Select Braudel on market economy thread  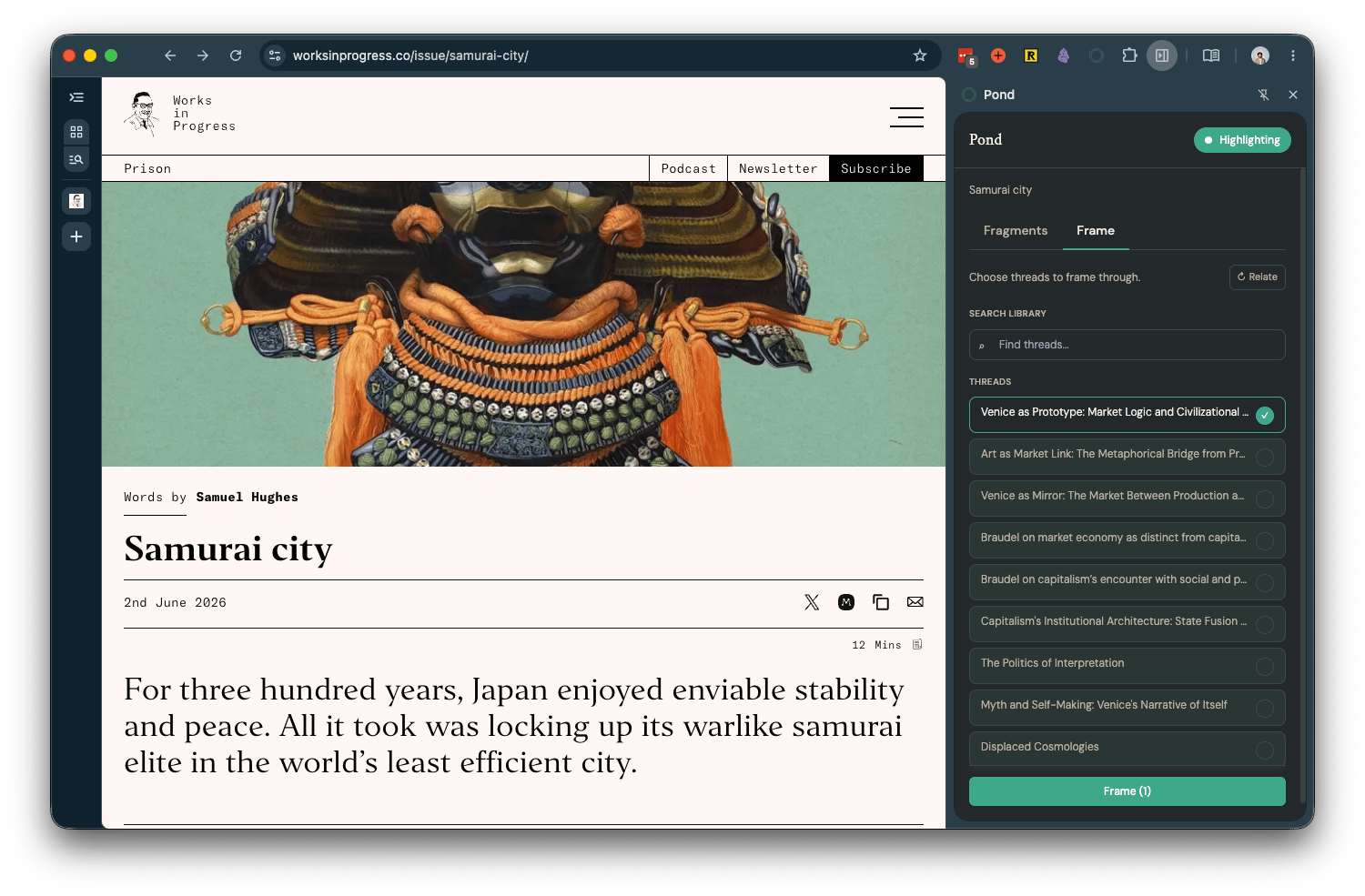tap(1127, 540)
